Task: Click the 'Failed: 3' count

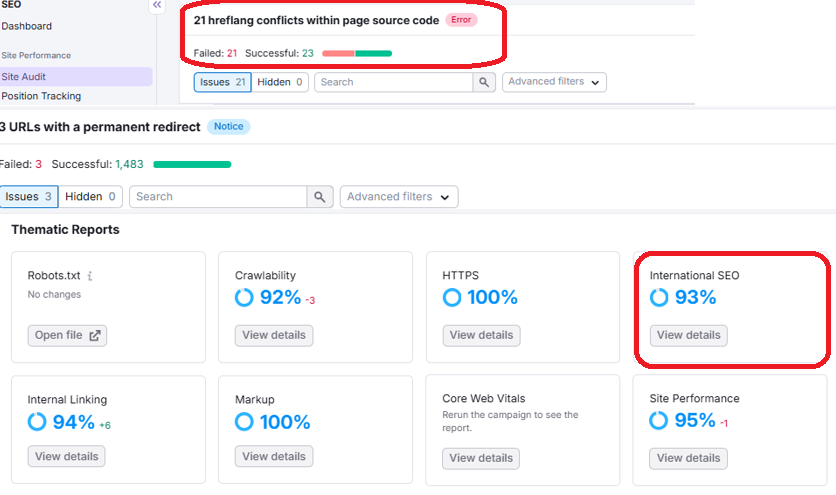Action: 21,164
